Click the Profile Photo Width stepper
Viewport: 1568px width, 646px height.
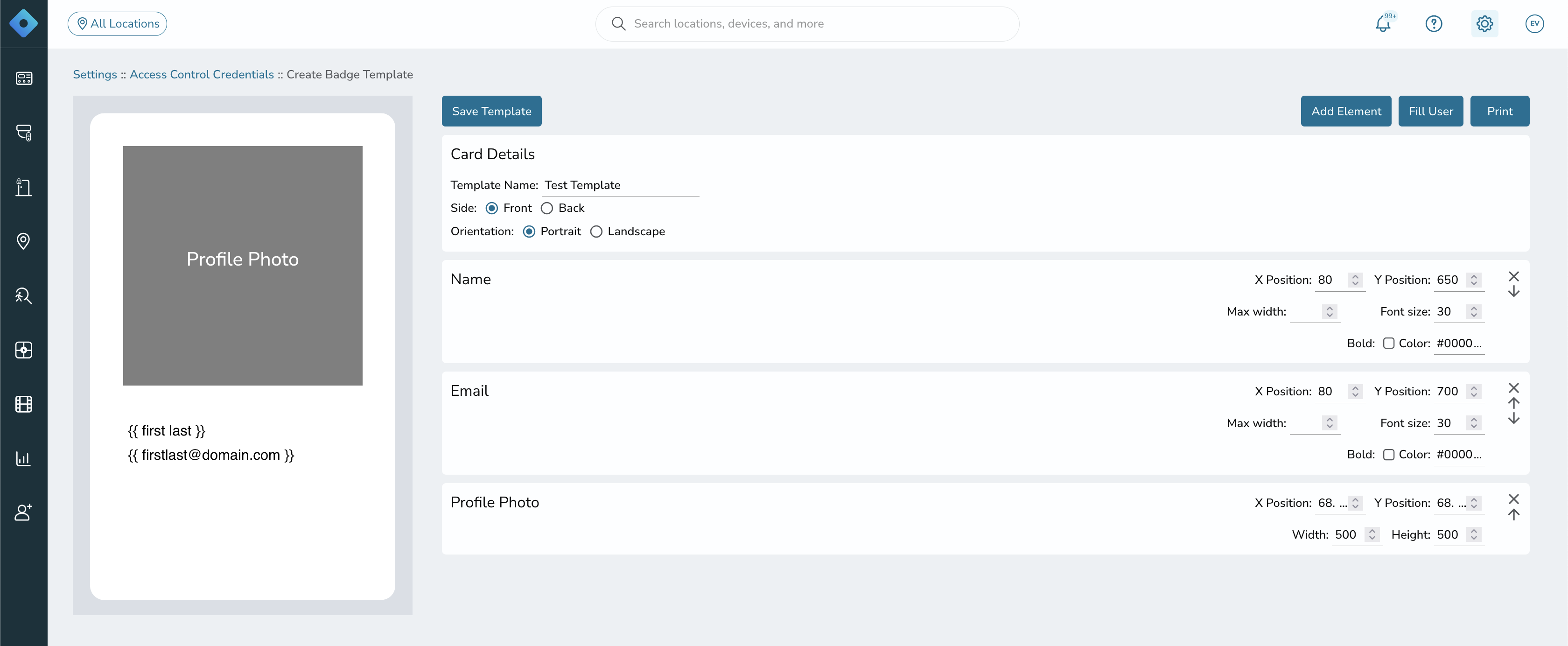[x=1372, y=534]
